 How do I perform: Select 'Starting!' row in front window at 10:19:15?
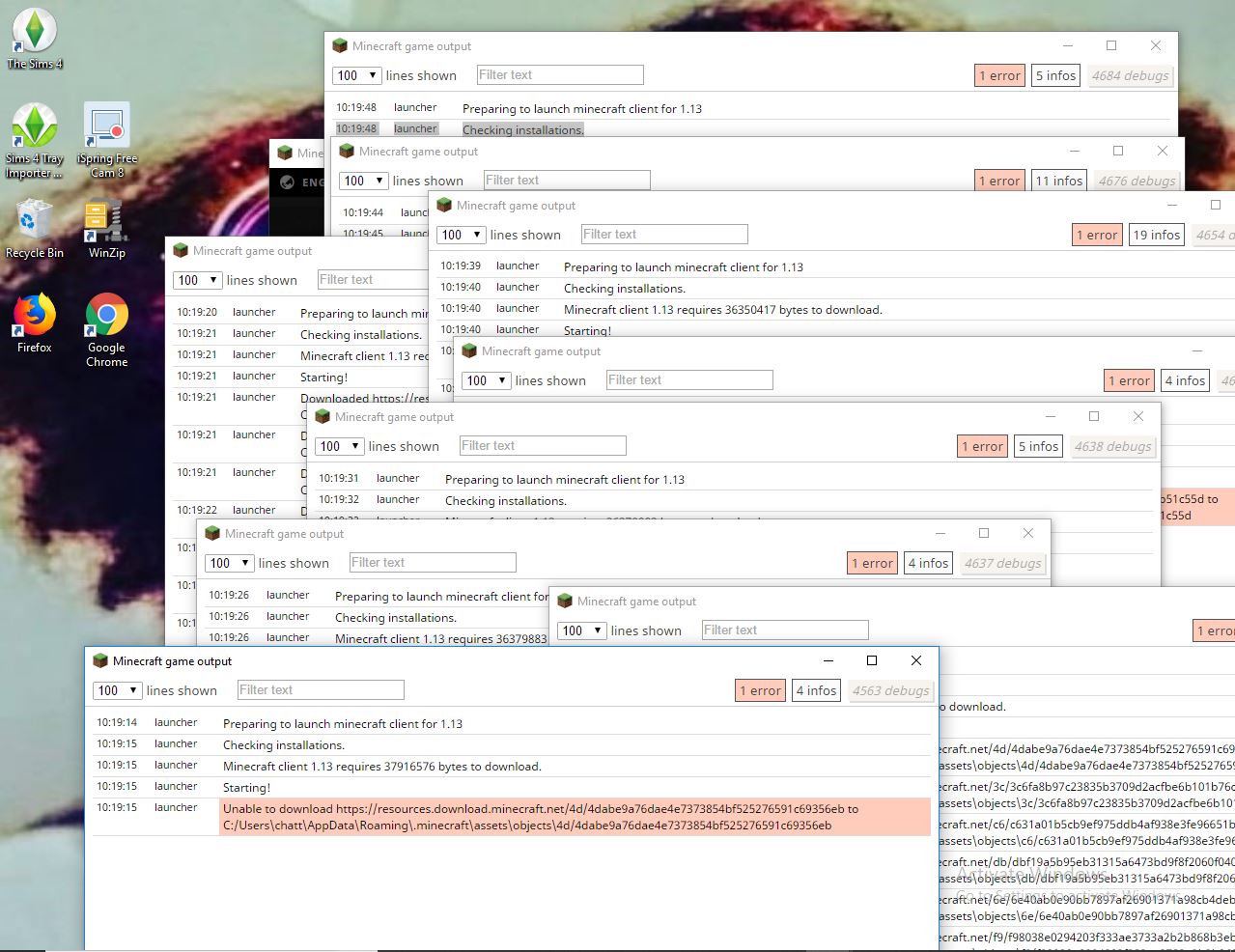click(x=512, y=788)
